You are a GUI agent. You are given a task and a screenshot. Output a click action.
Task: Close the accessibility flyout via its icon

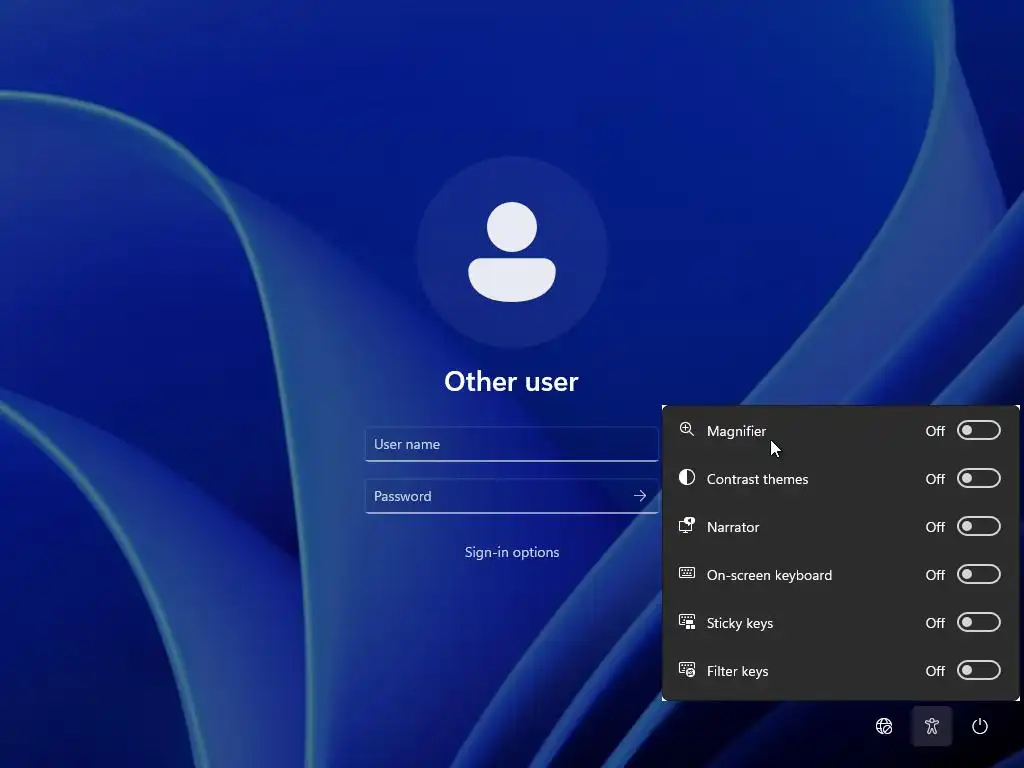[x=931, y=726]
